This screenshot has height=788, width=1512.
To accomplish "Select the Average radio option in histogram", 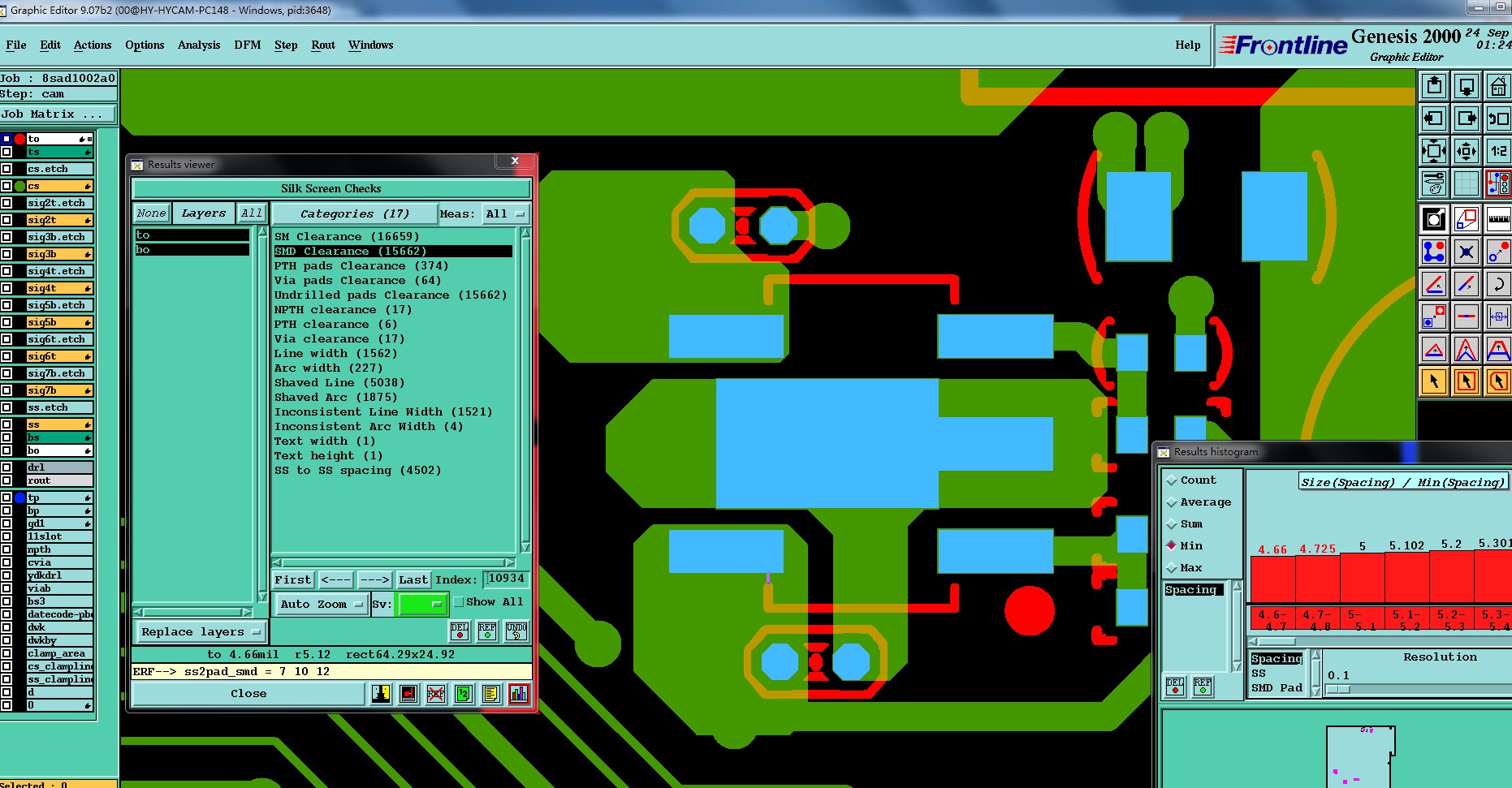I will [x=1172, y=502].
